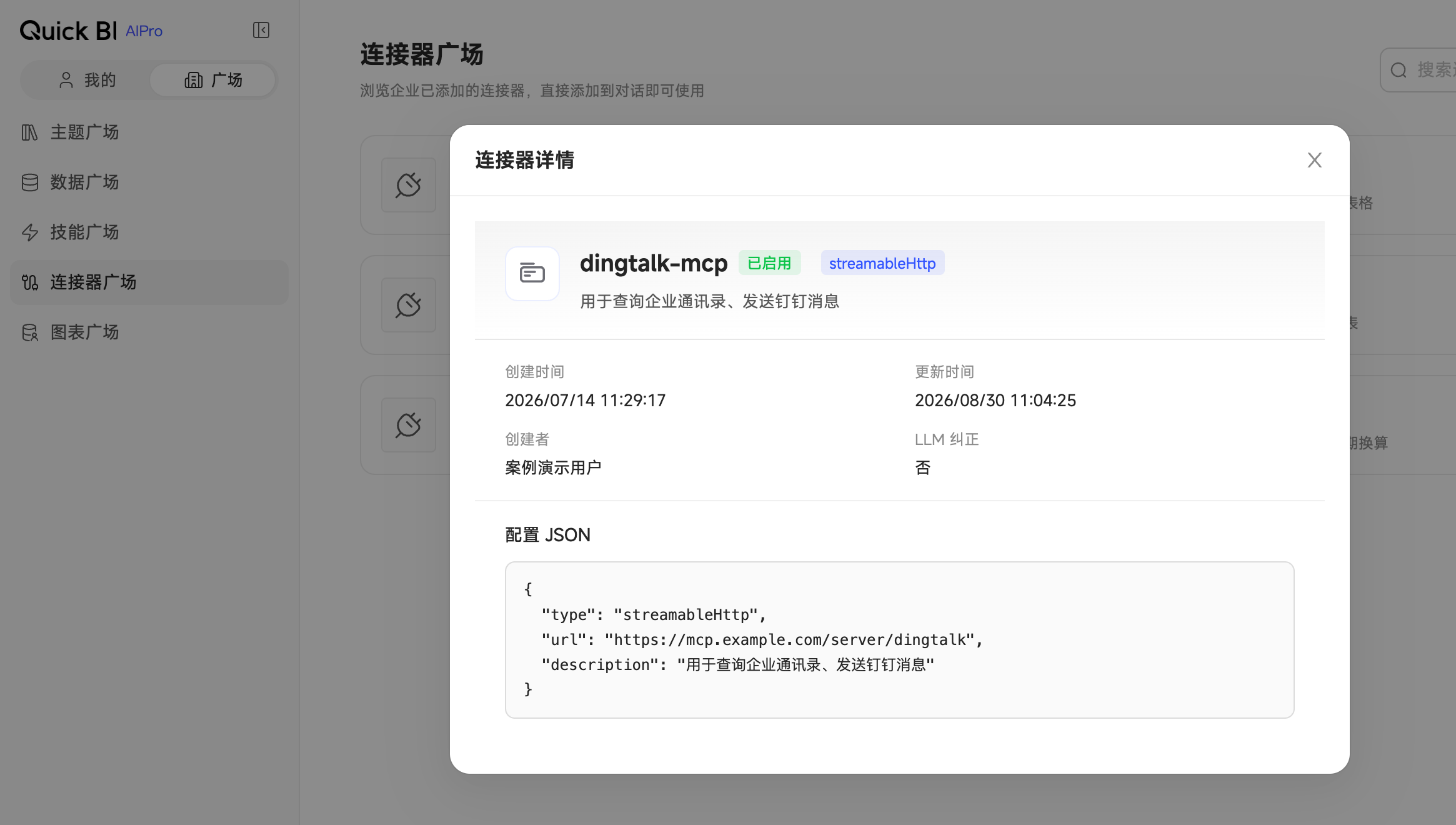
Task: Click the url line in config JSON
Action: (x=762, y=639)
